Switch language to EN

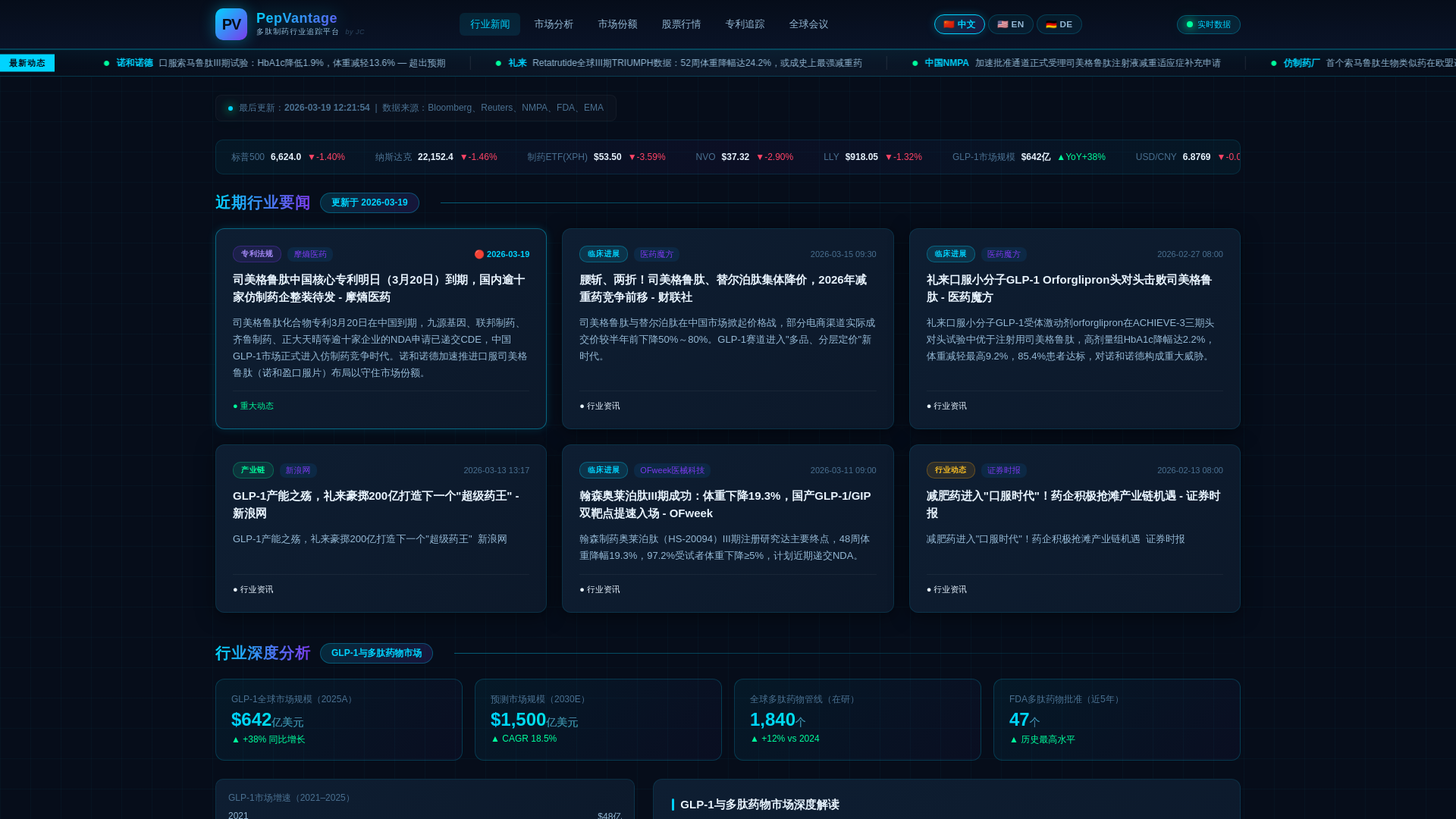pos(1010,24)
